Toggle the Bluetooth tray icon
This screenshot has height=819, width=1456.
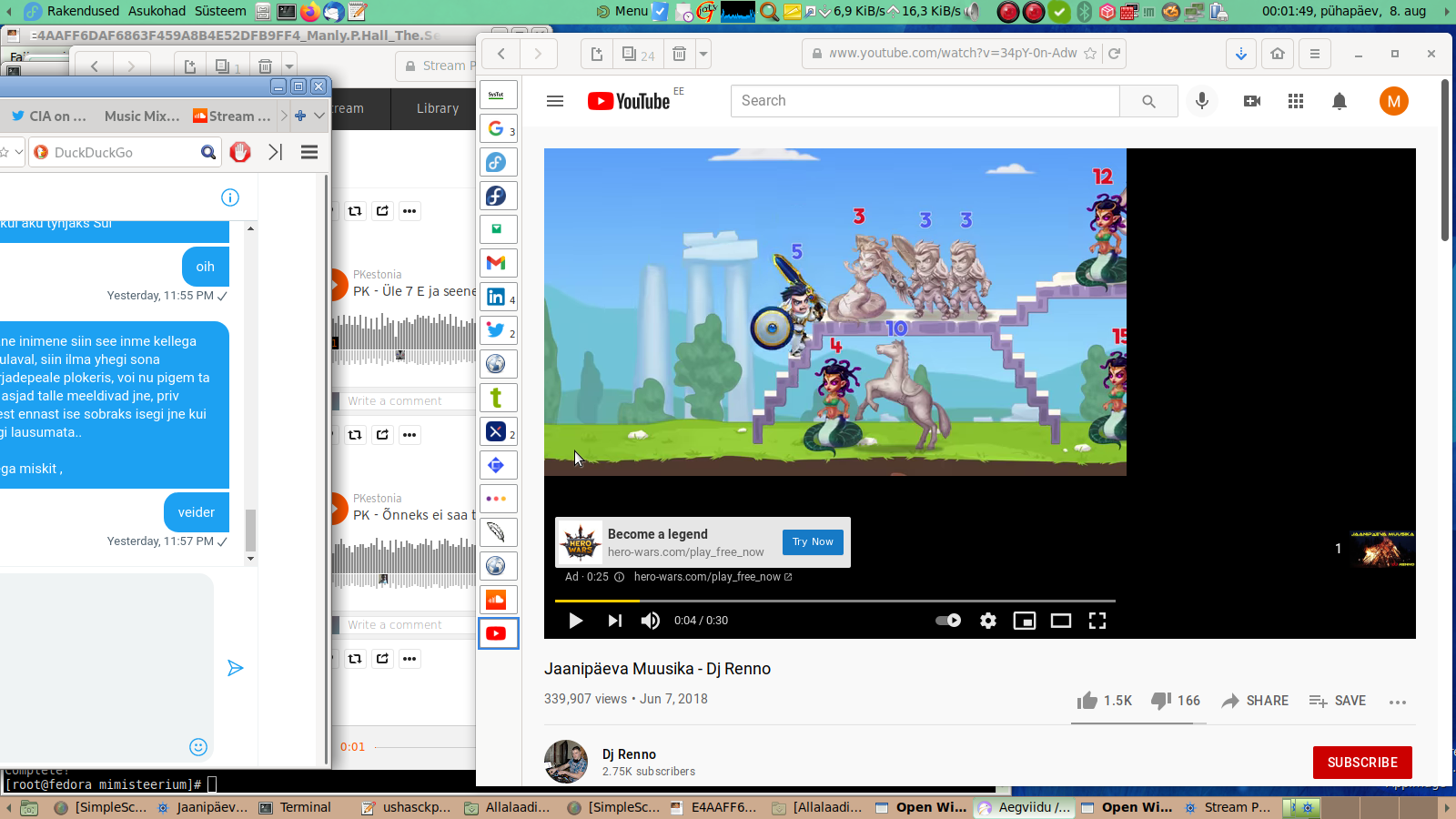point(1084,12)
